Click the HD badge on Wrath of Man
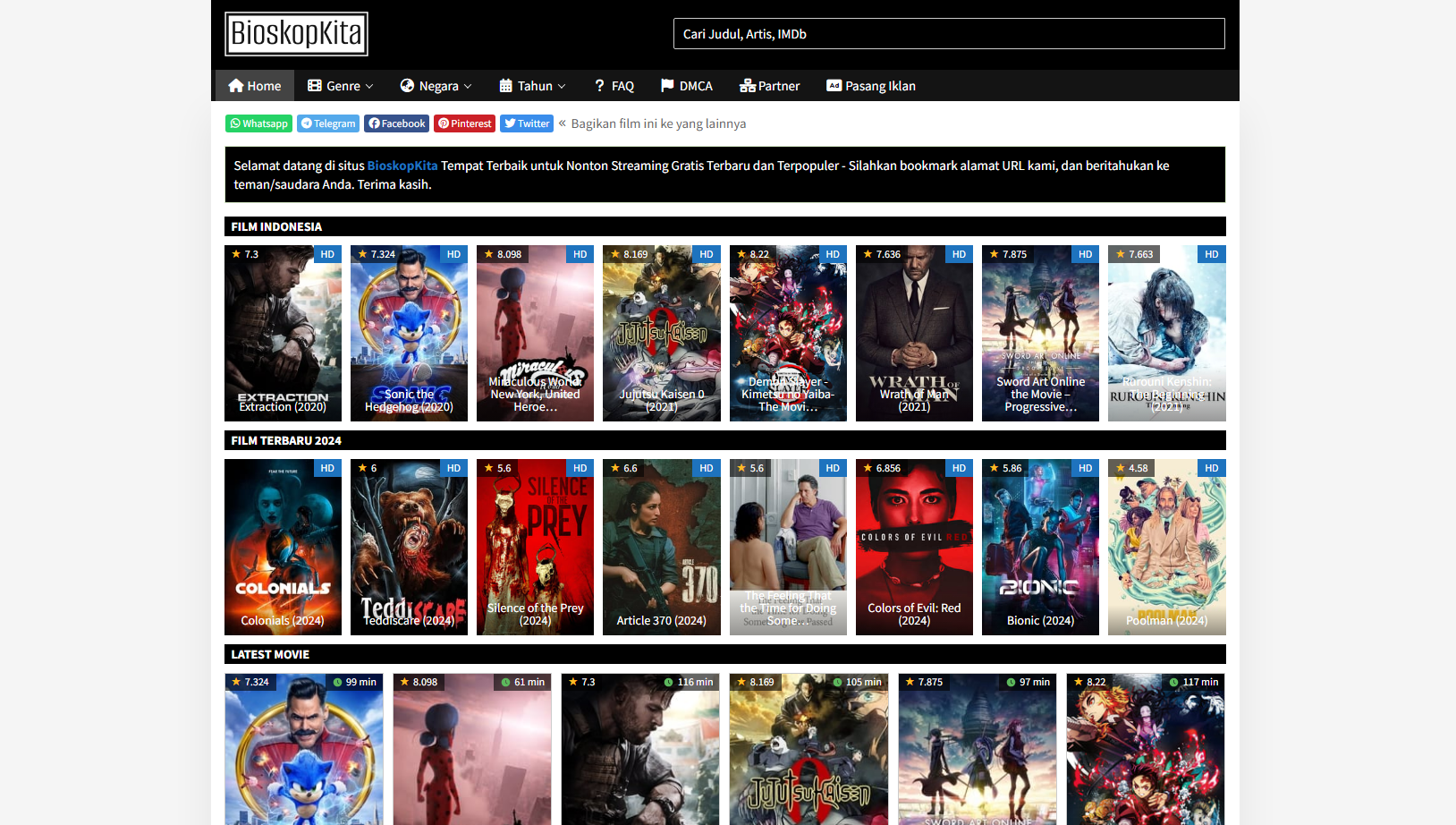The height and width of the screenshot is (825, 1456). pos(959,254)
